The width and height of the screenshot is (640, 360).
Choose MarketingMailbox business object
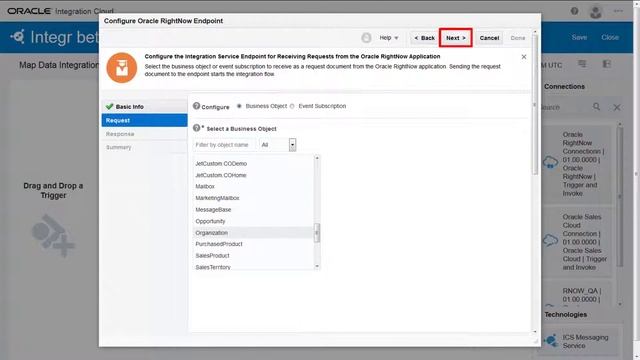click(x=217, y=198)
